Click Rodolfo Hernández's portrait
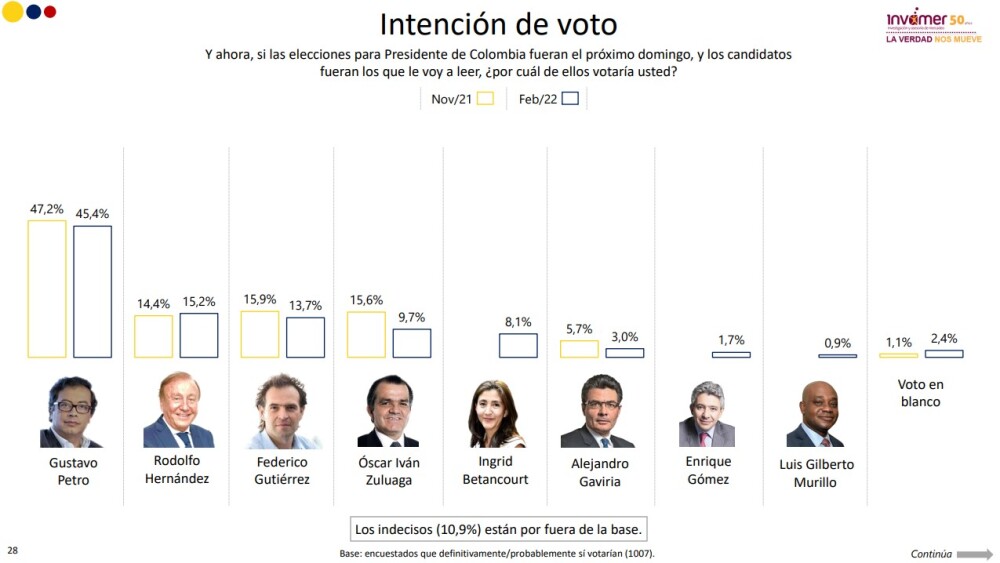This screenshot has height=563, width=1000. point(178,409)
